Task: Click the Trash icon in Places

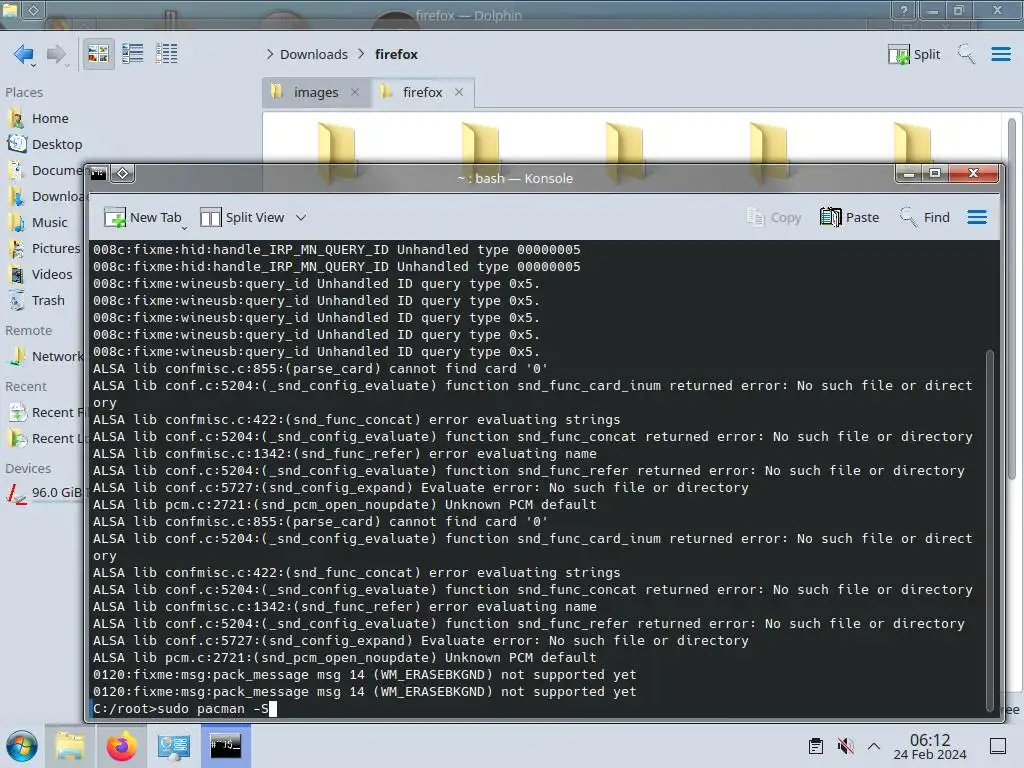Action: [x=16, y=301]
